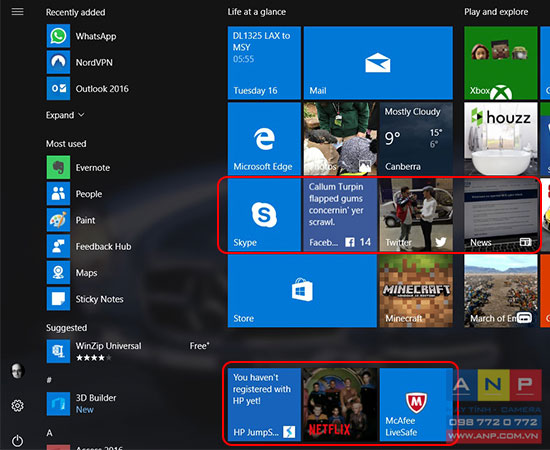Image resolution: width=550 pixels, height=450 pixels.
Task: Click the WinZip Universal suggested app
Action: click(128, 351)
